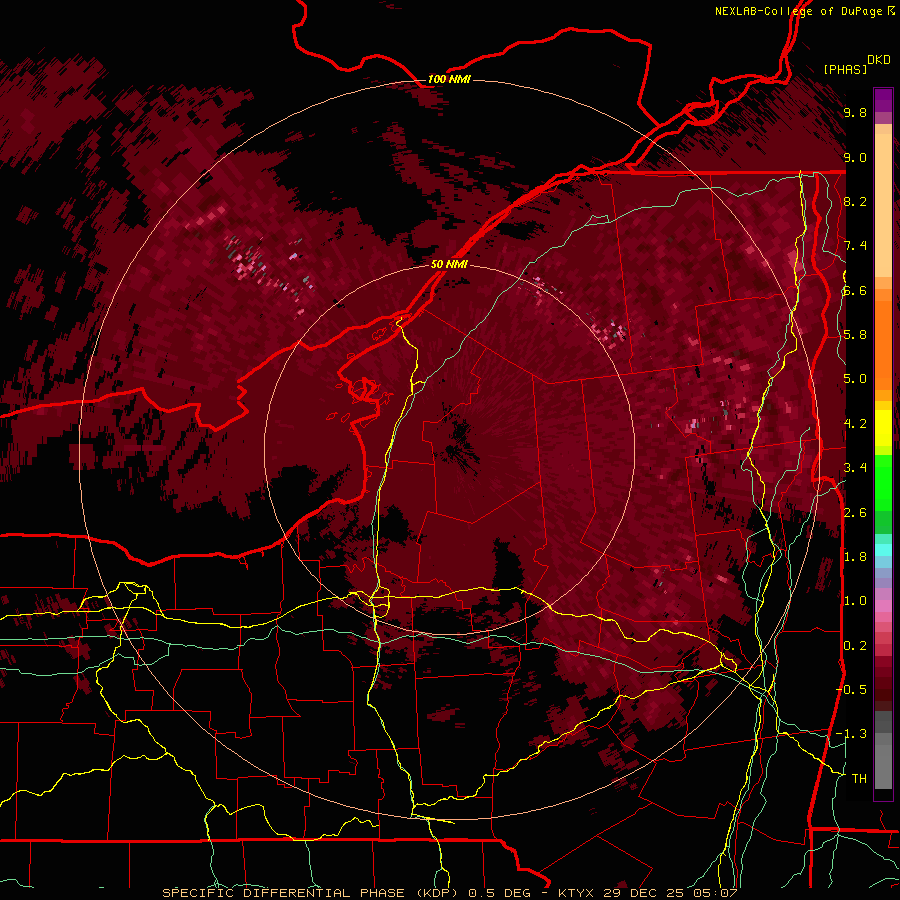
Task: Pick the pink segment of the color bar
Action: [883, 606]
